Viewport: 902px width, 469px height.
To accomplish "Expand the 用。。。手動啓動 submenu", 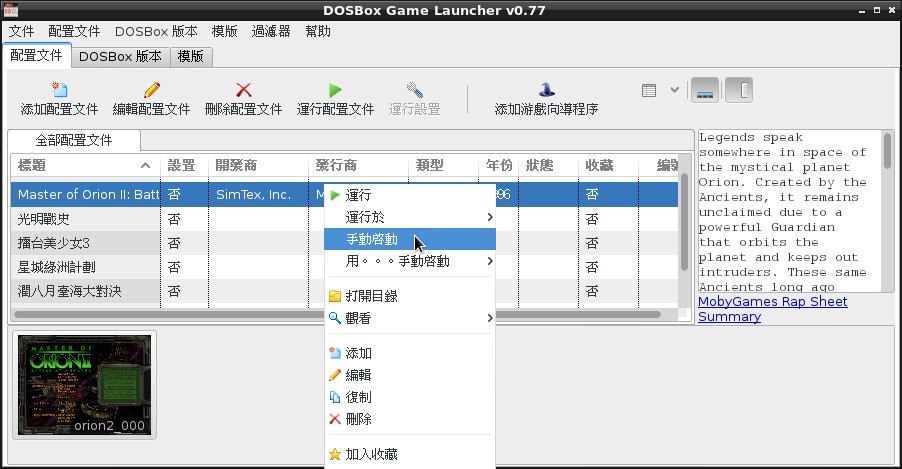I will [x=410, y=261].
